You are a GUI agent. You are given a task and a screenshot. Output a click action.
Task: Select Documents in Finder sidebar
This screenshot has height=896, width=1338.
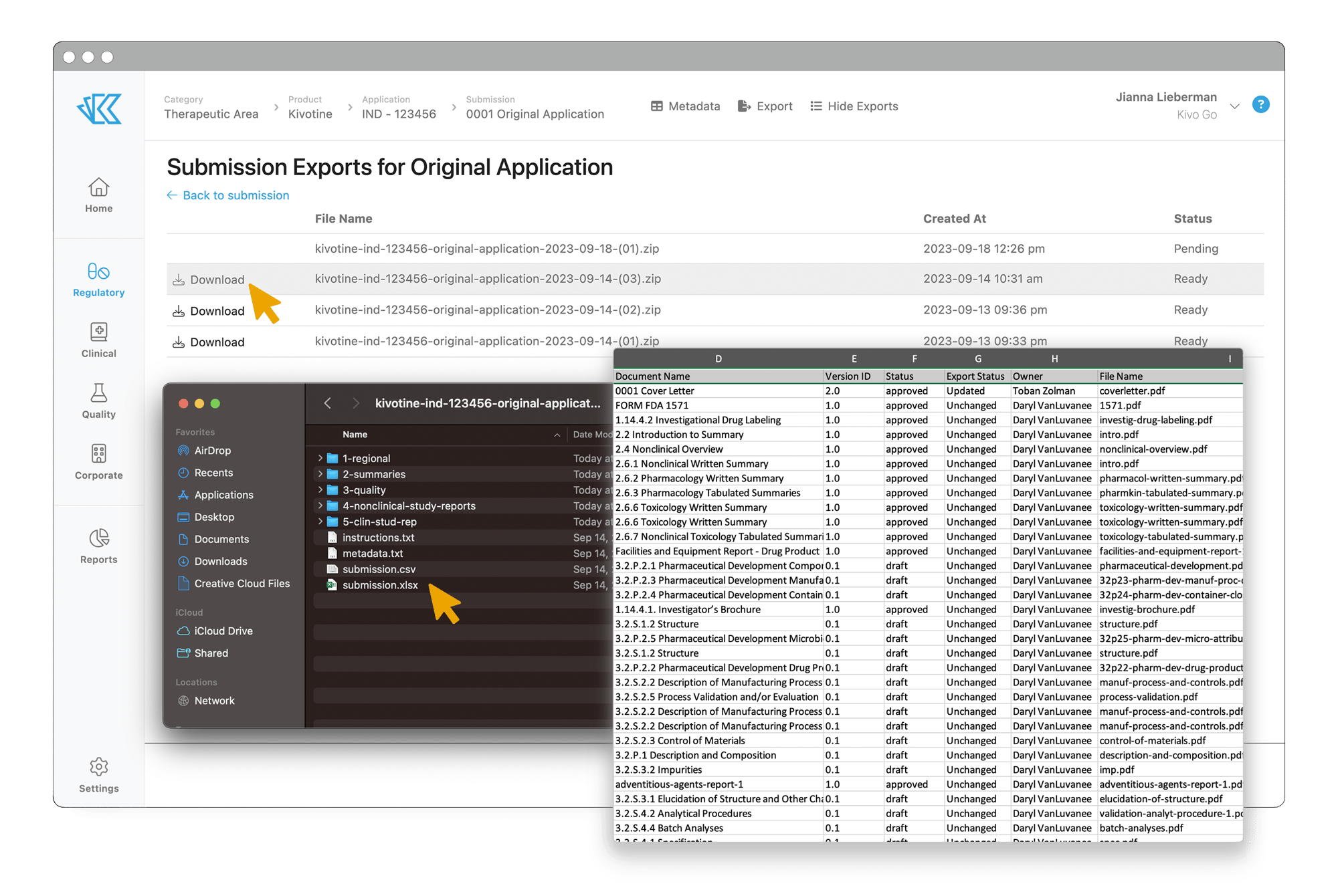[x=213, y=539]
